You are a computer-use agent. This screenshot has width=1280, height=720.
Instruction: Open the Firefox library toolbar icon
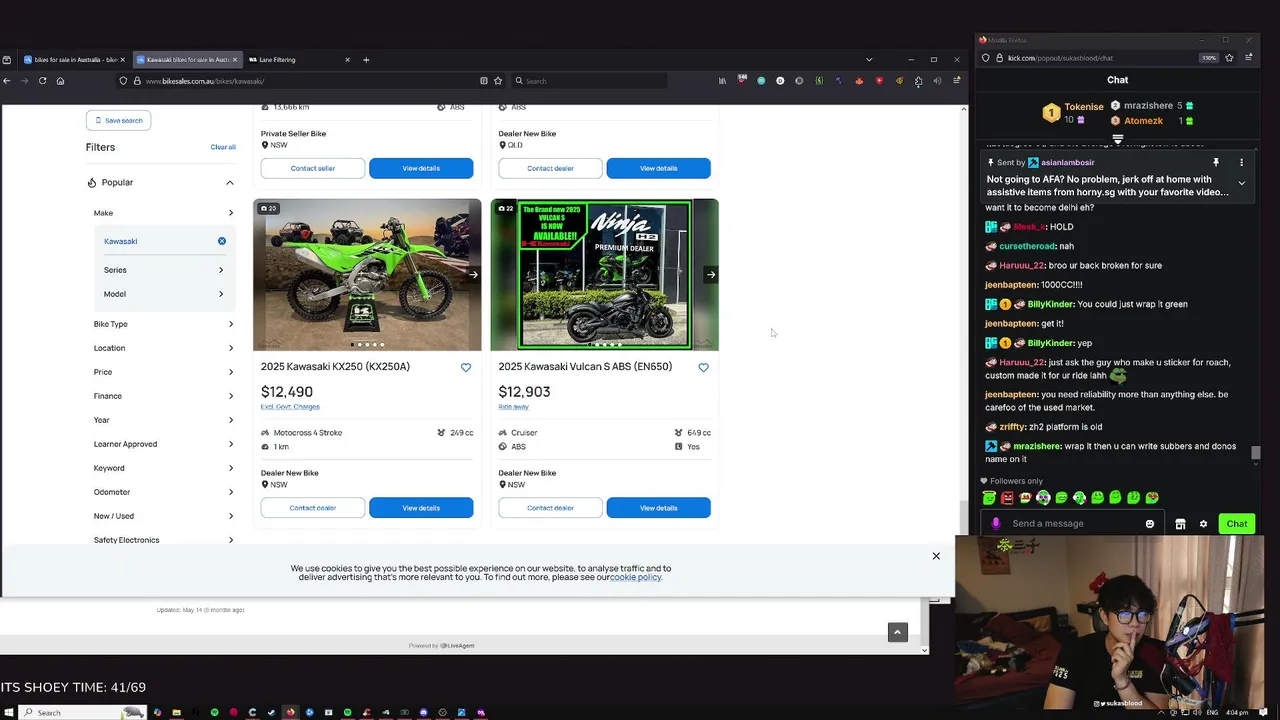click(722, 81)
